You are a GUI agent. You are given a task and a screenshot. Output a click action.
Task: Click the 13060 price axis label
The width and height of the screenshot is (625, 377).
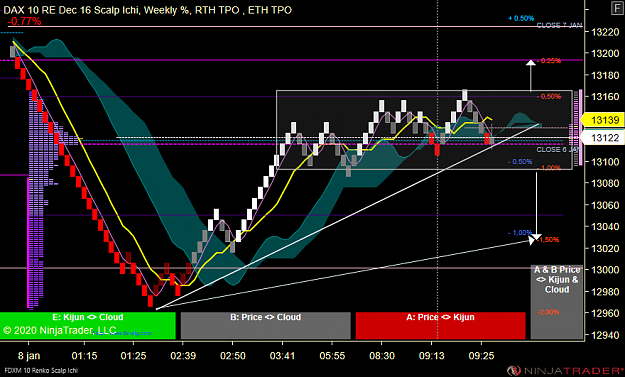tap(605, 205)
